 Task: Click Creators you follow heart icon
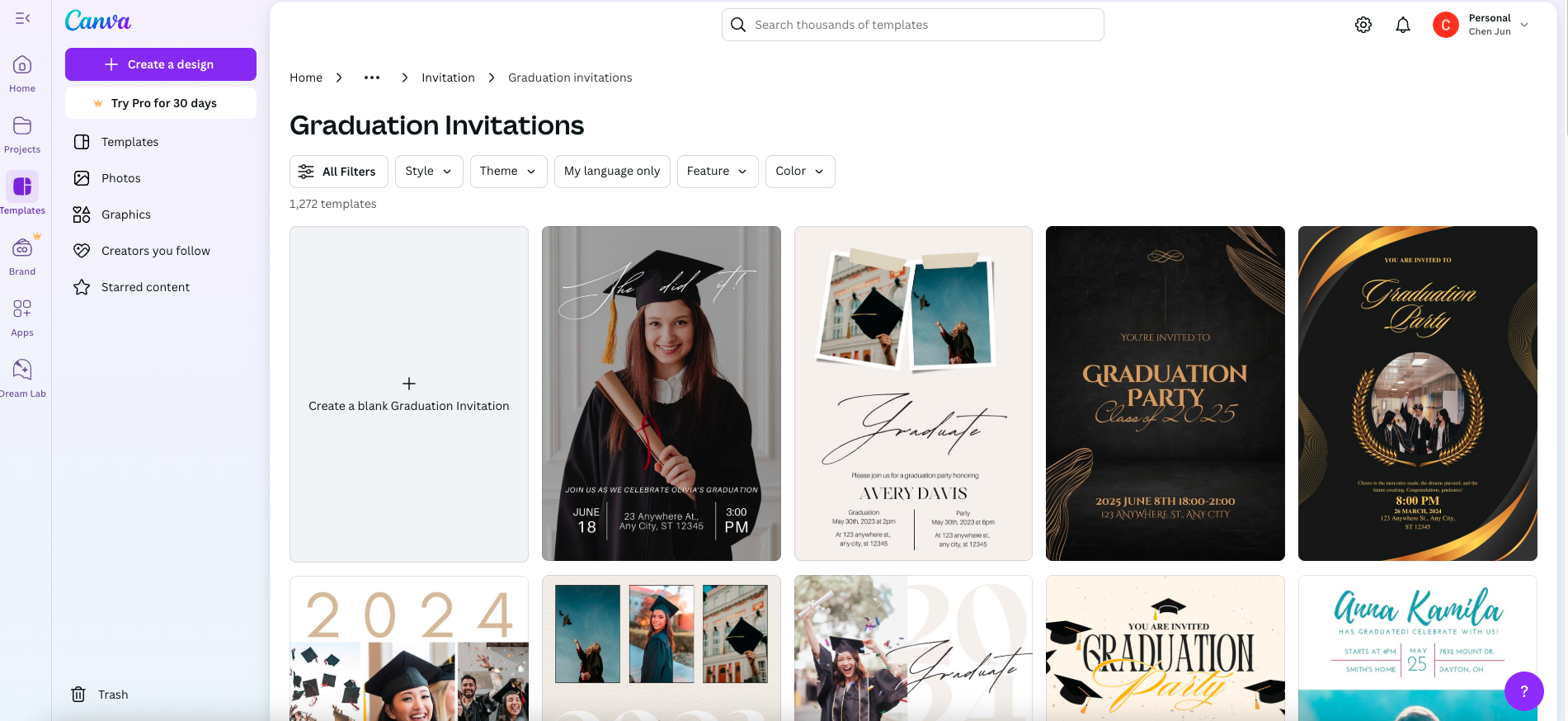coord(82,251)
